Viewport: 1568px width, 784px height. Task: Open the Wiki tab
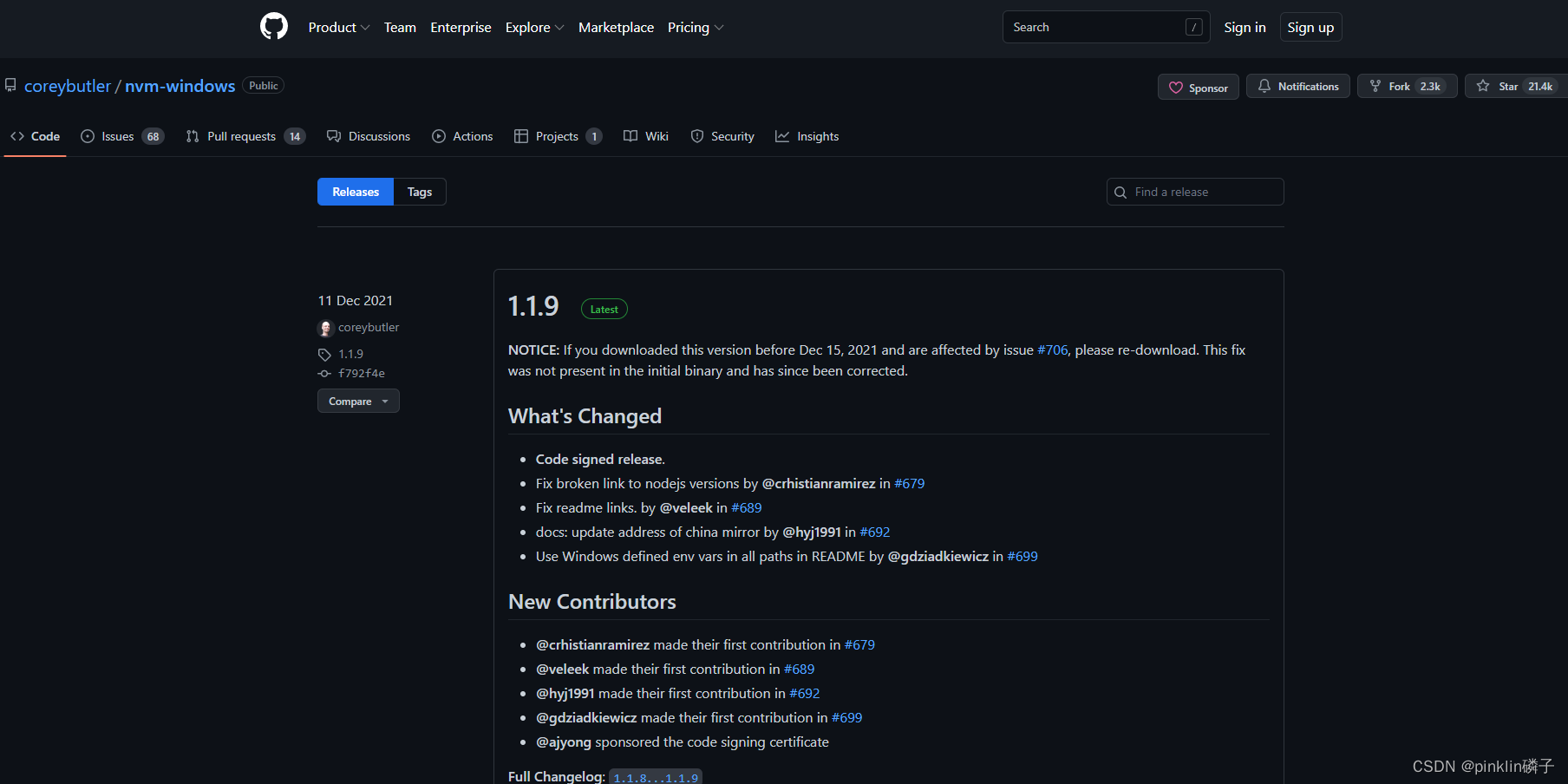click(x=646, y=136)
